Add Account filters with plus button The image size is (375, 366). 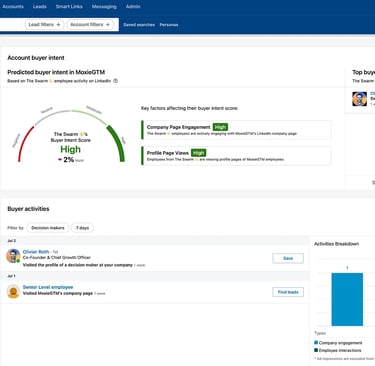90,24
